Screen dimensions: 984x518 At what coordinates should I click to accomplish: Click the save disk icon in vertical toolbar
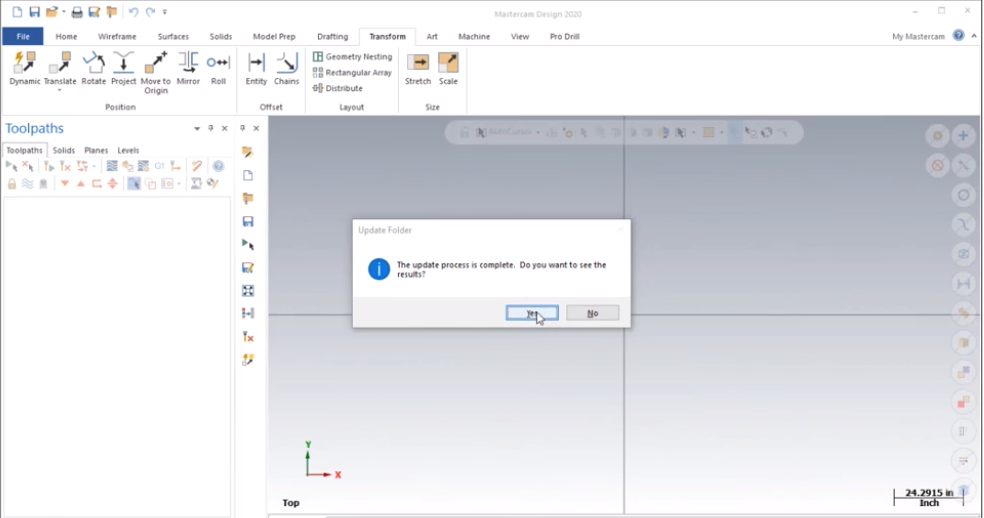point(248,222)
